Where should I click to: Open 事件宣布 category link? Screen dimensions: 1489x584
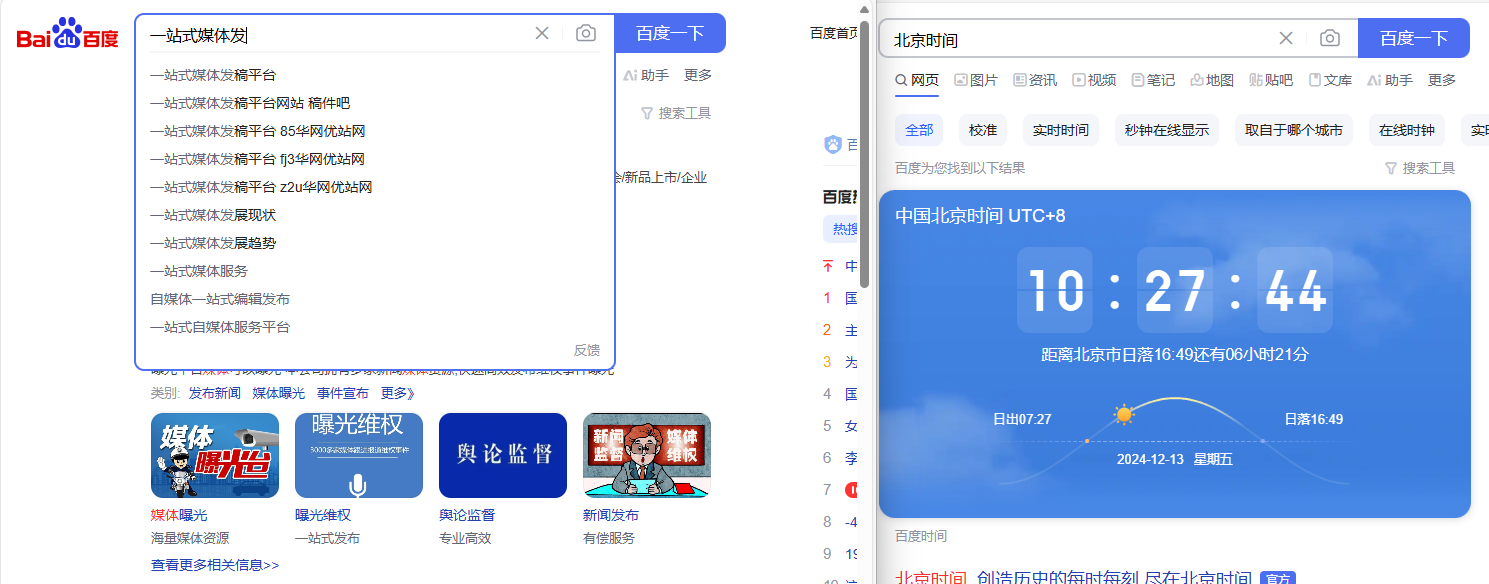[343, 393]
